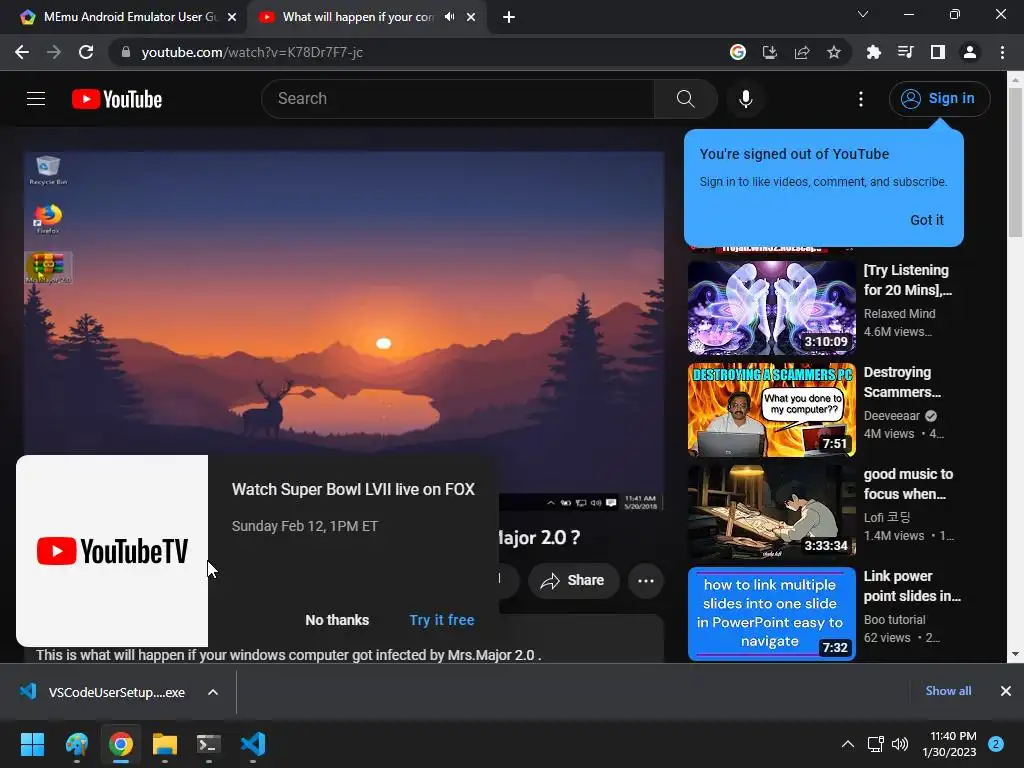The height and width of the screenshot is (768, 1024).
Task: Click the browser forward arrow
Action: pyautogui.click(x=54, y=52)
